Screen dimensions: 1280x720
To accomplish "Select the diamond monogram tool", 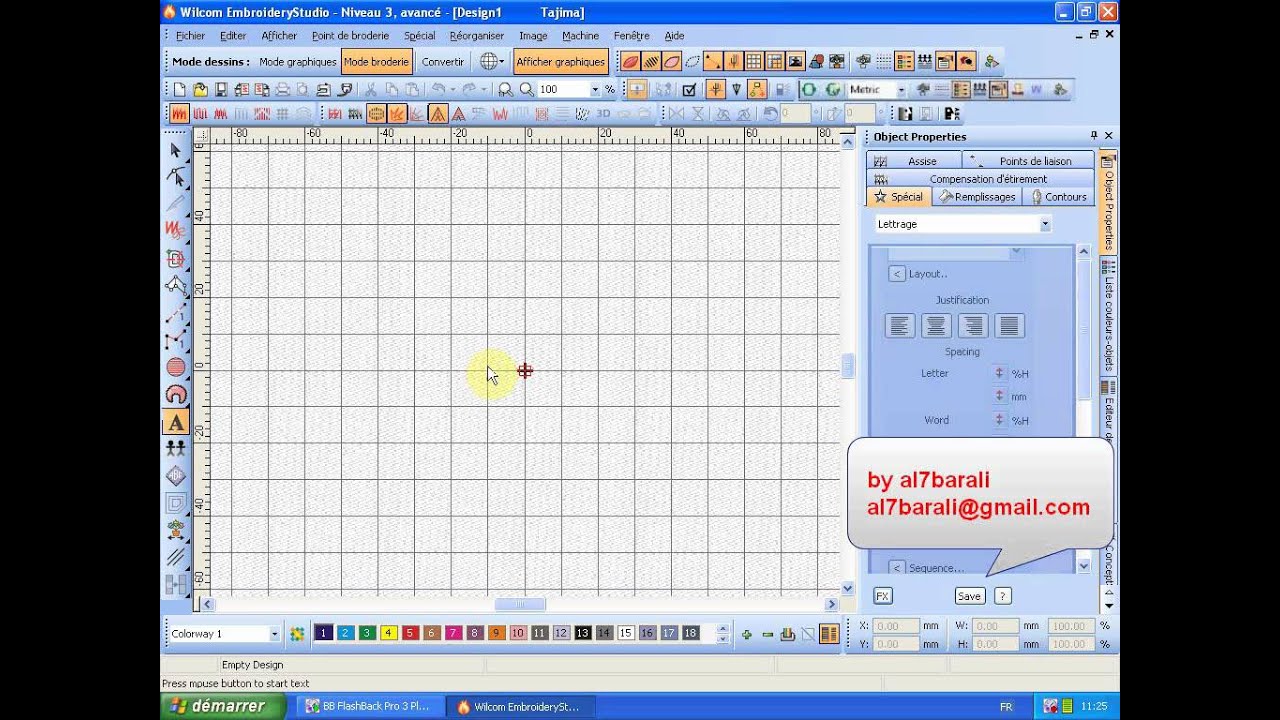I will click(x=176, y=476).
